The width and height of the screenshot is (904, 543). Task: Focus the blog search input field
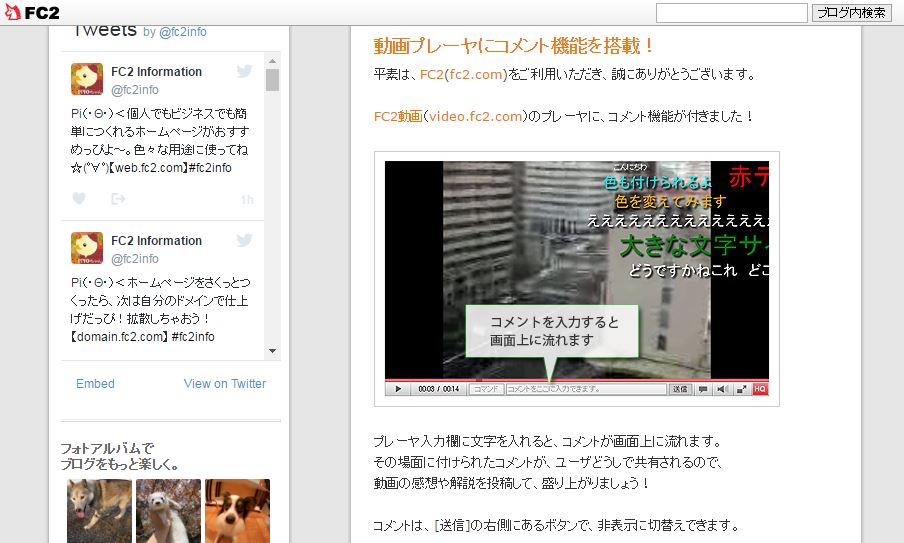[x=732, y=13]
